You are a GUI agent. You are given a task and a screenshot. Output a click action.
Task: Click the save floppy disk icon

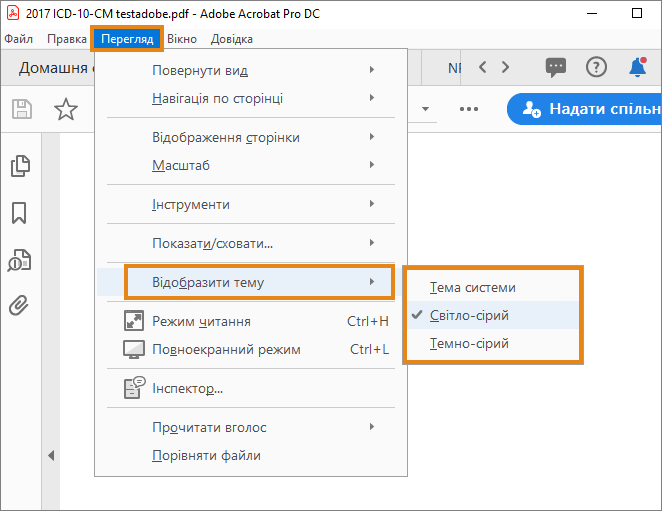(x=21, y=109)
